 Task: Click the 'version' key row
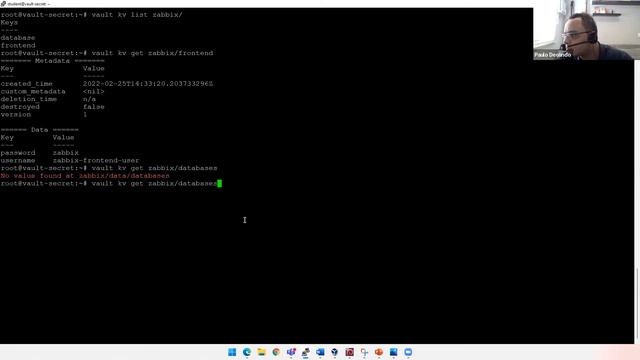point(44,115)
